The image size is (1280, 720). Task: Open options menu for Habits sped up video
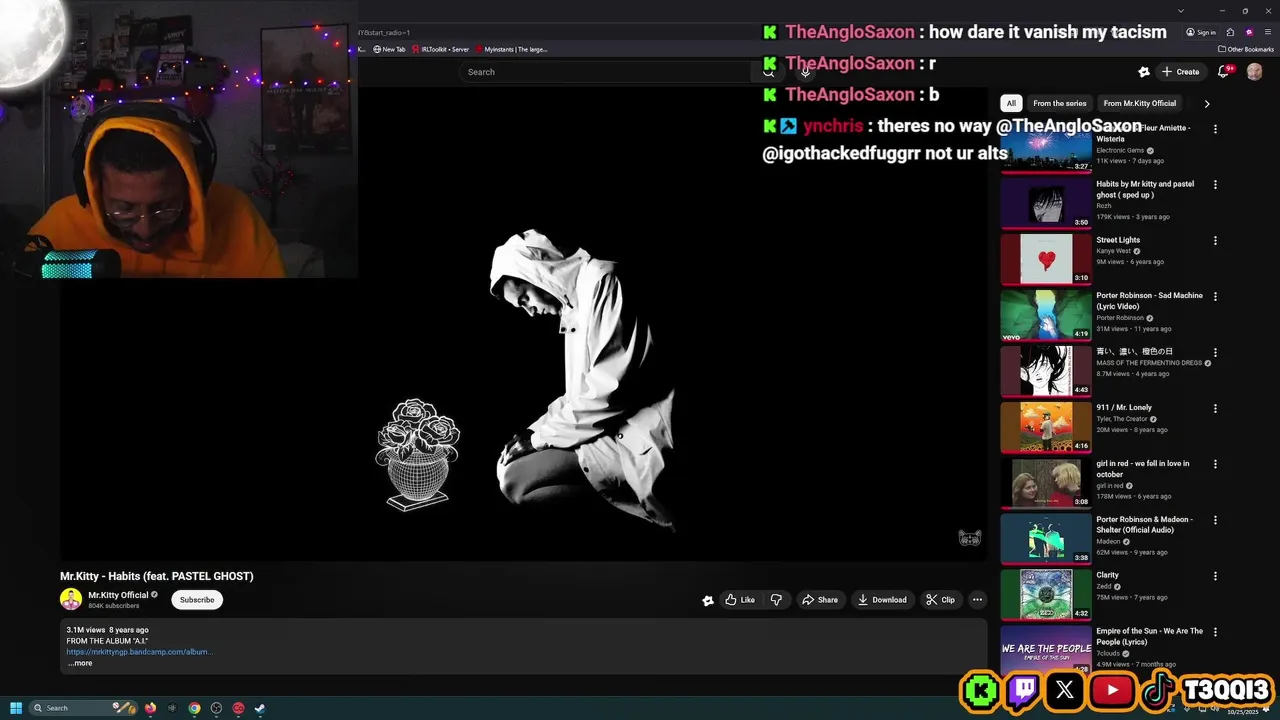[1215, 185]
